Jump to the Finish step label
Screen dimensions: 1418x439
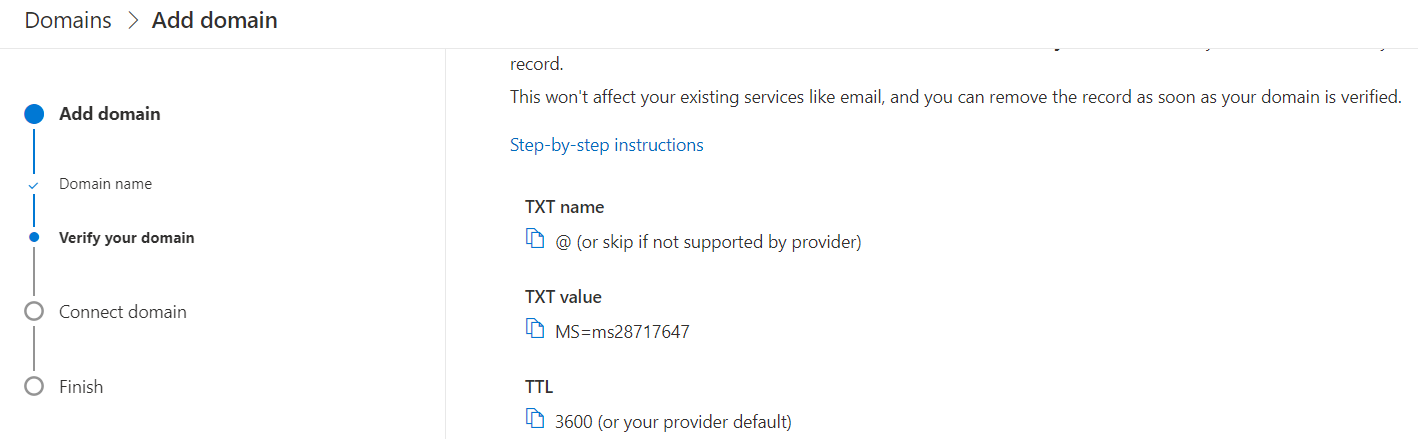click(81, 387)
